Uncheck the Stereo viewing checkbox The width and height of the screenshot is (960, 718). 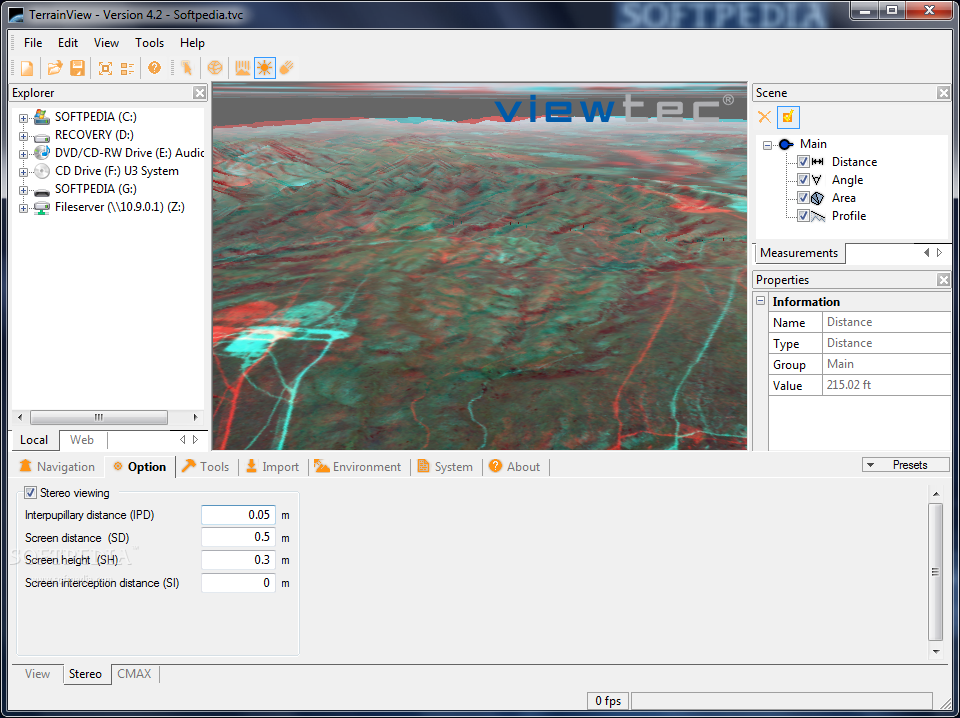(x=30, y=493)
